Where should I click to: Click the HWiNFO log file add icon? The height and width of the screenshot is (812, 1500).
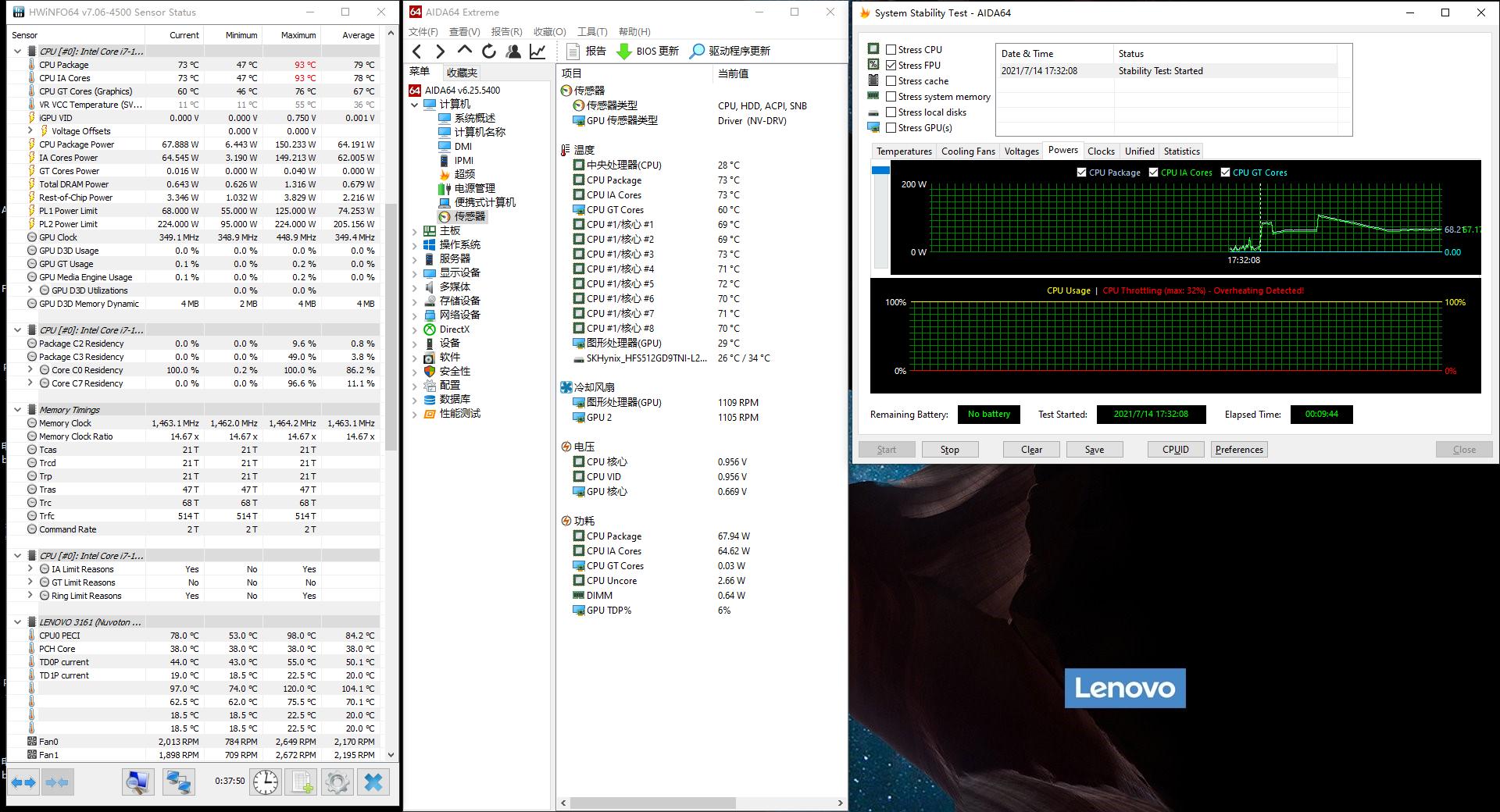[302, 782]
